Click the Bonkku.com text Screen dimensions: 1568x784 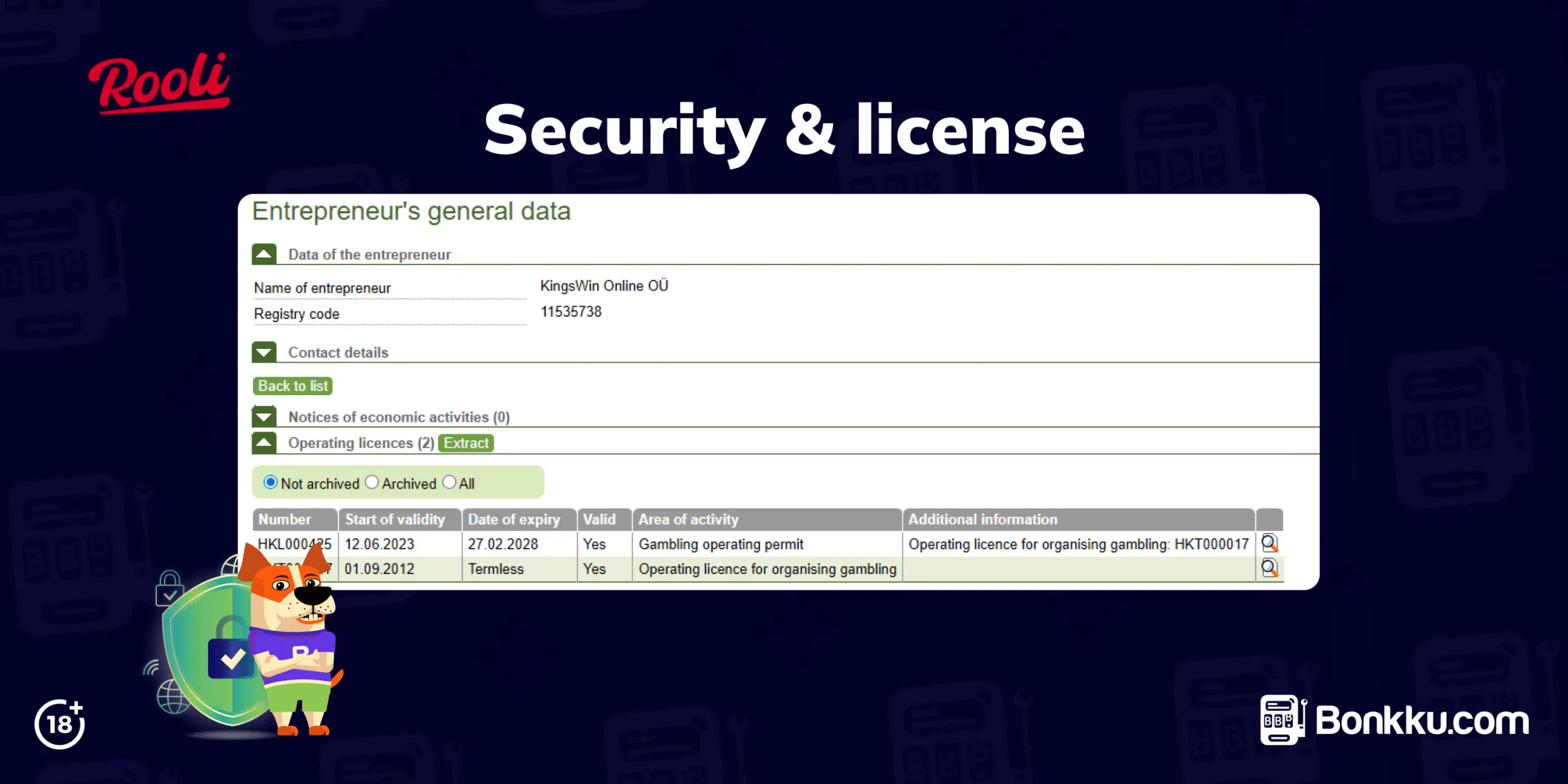coord(1422,720)
